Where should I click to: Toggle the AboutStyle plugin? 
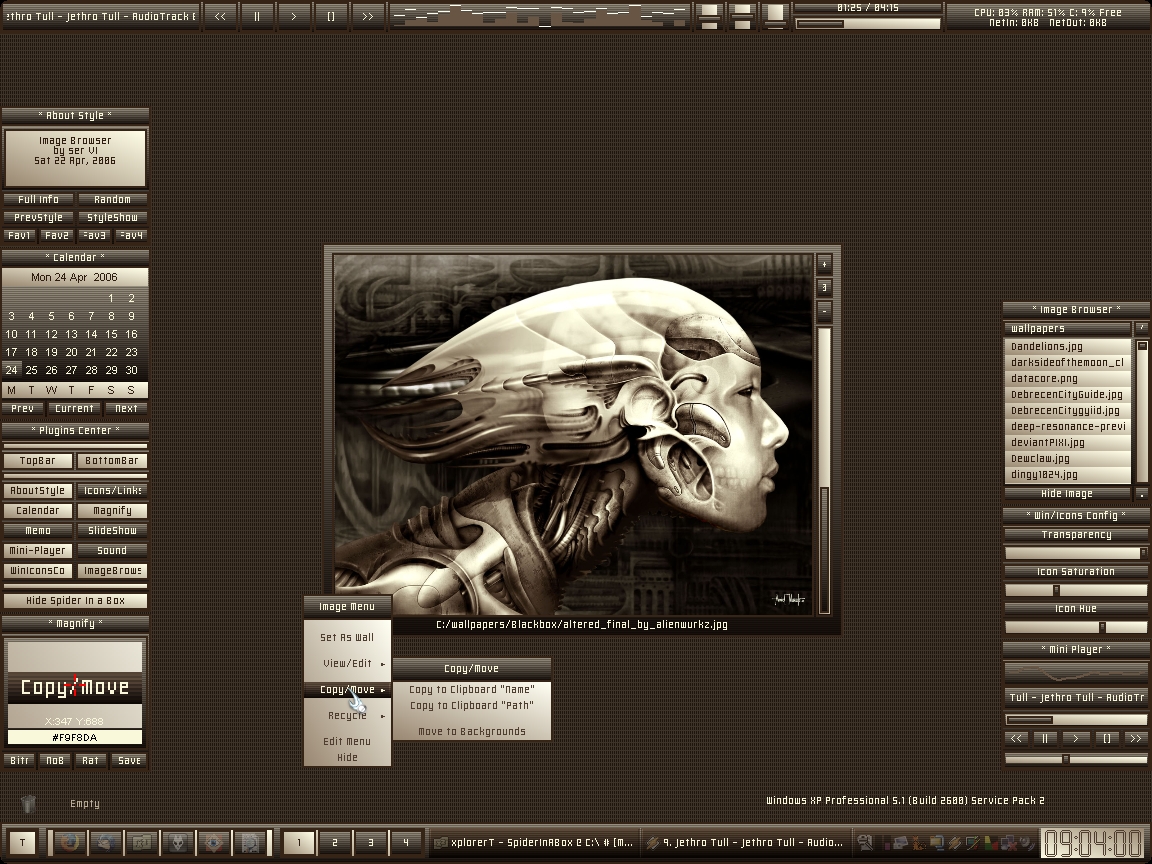point(37,491)
